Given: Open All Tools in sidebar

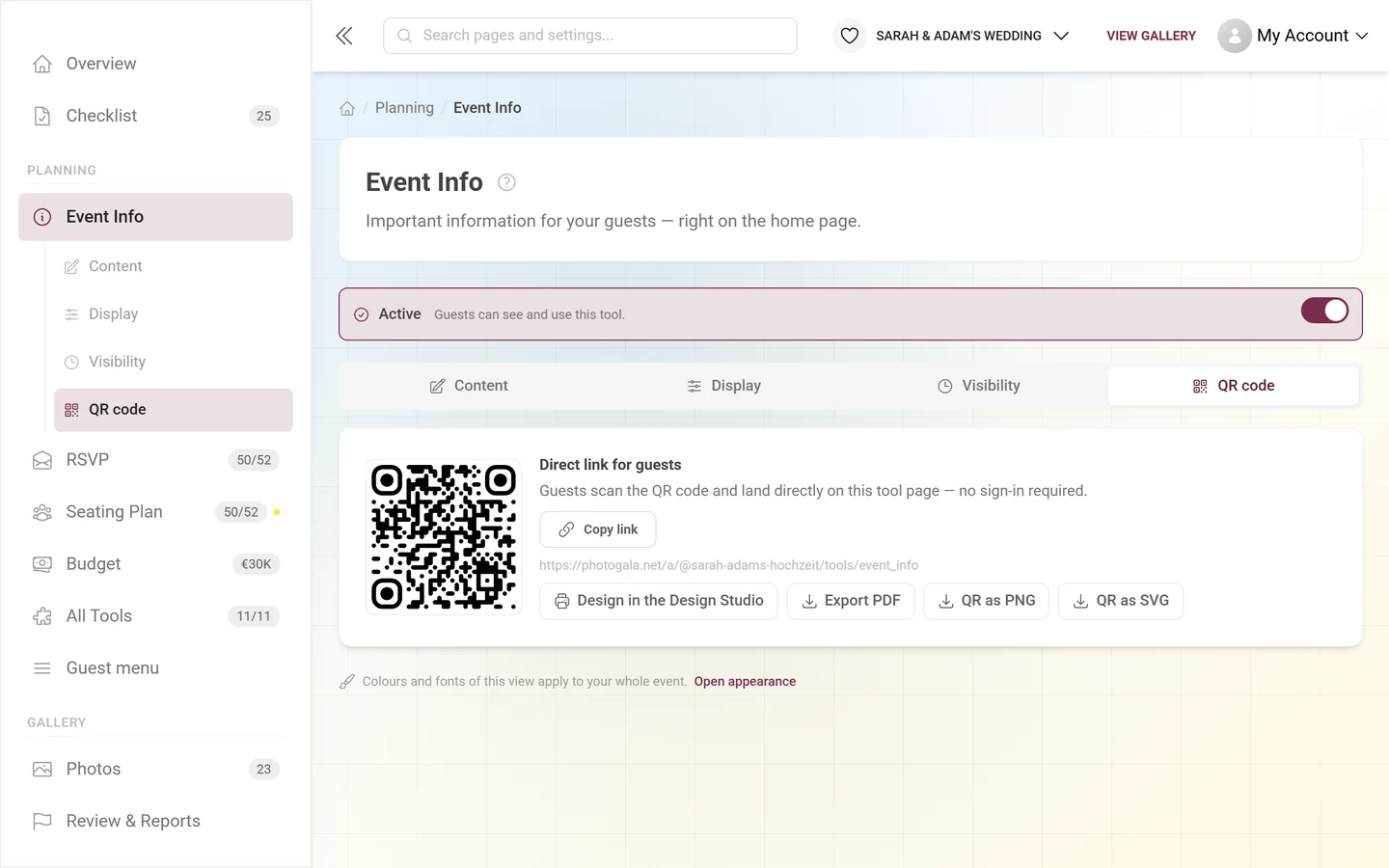Looking at the screenshot, I should (x=155, y=616).
